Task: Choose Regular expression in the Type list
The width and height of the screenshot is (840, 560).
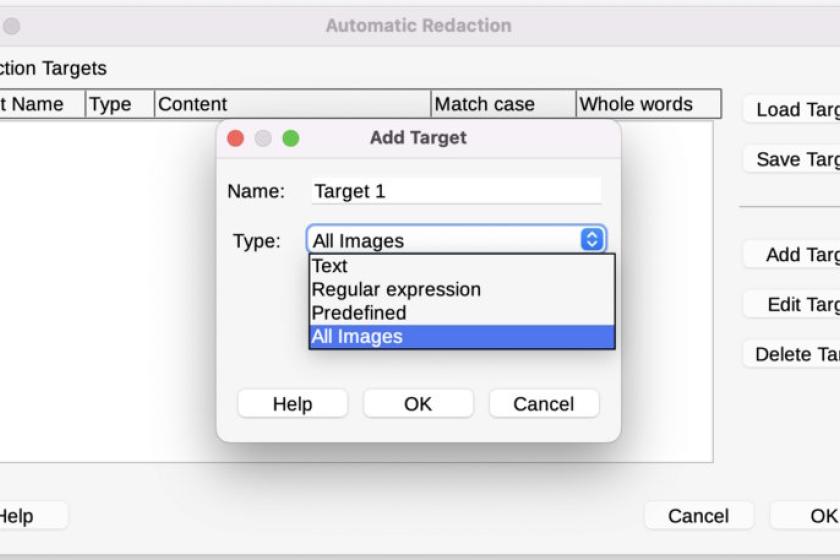Action: click(462, 289)
